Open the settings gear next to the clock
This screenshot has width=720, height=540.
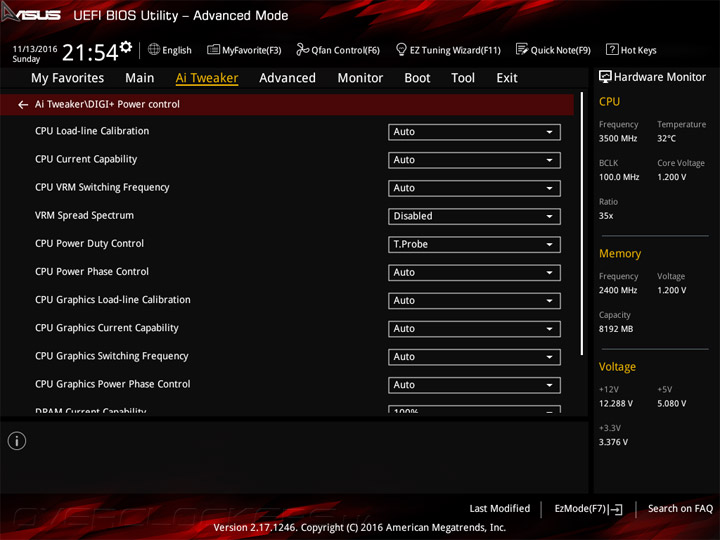126,47
